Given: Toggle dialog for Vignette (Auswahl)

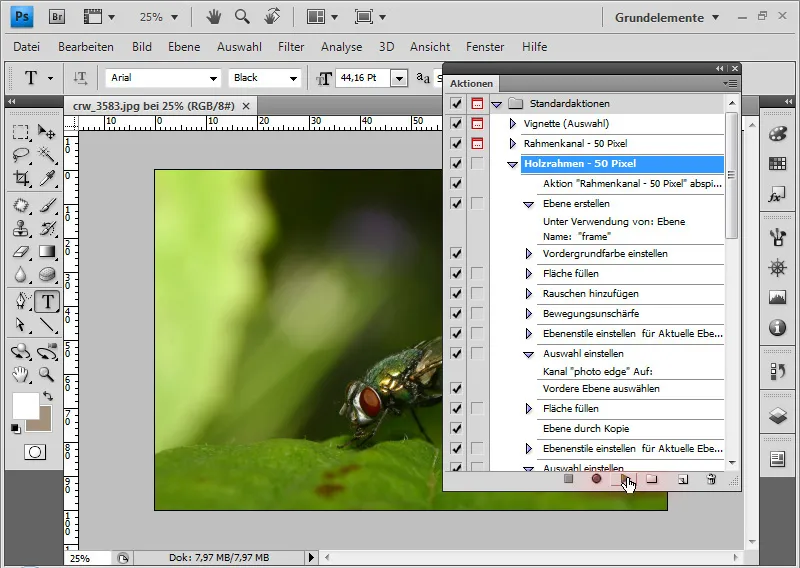Looking at the screenshot, I should point(477,124).
